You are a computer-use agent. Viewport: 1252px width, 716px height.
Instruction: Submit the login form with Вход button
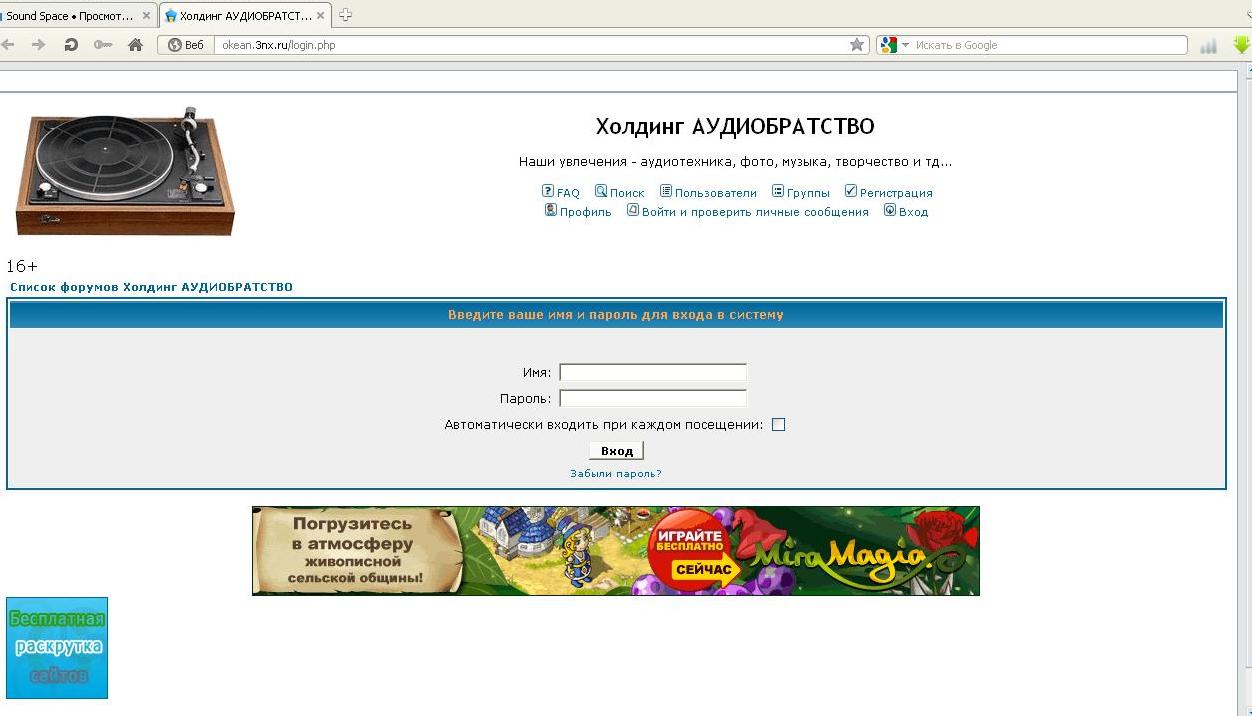617,451
